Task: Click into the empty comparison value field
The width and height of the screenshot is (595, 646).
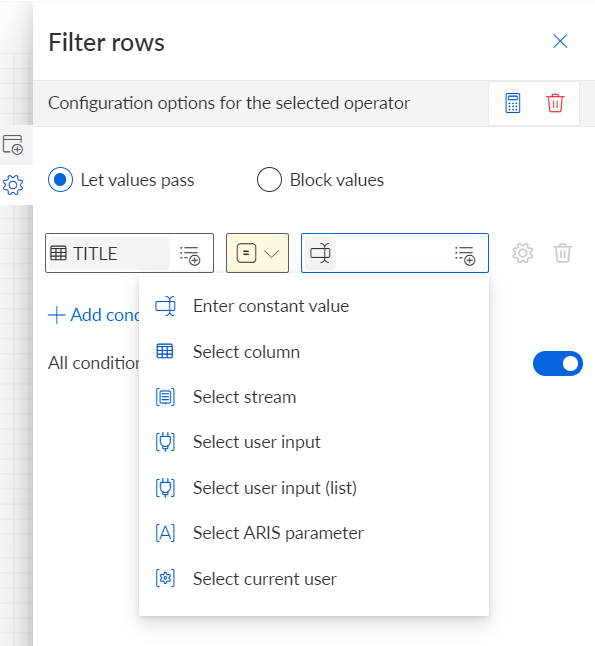Action: pos(395,253)
